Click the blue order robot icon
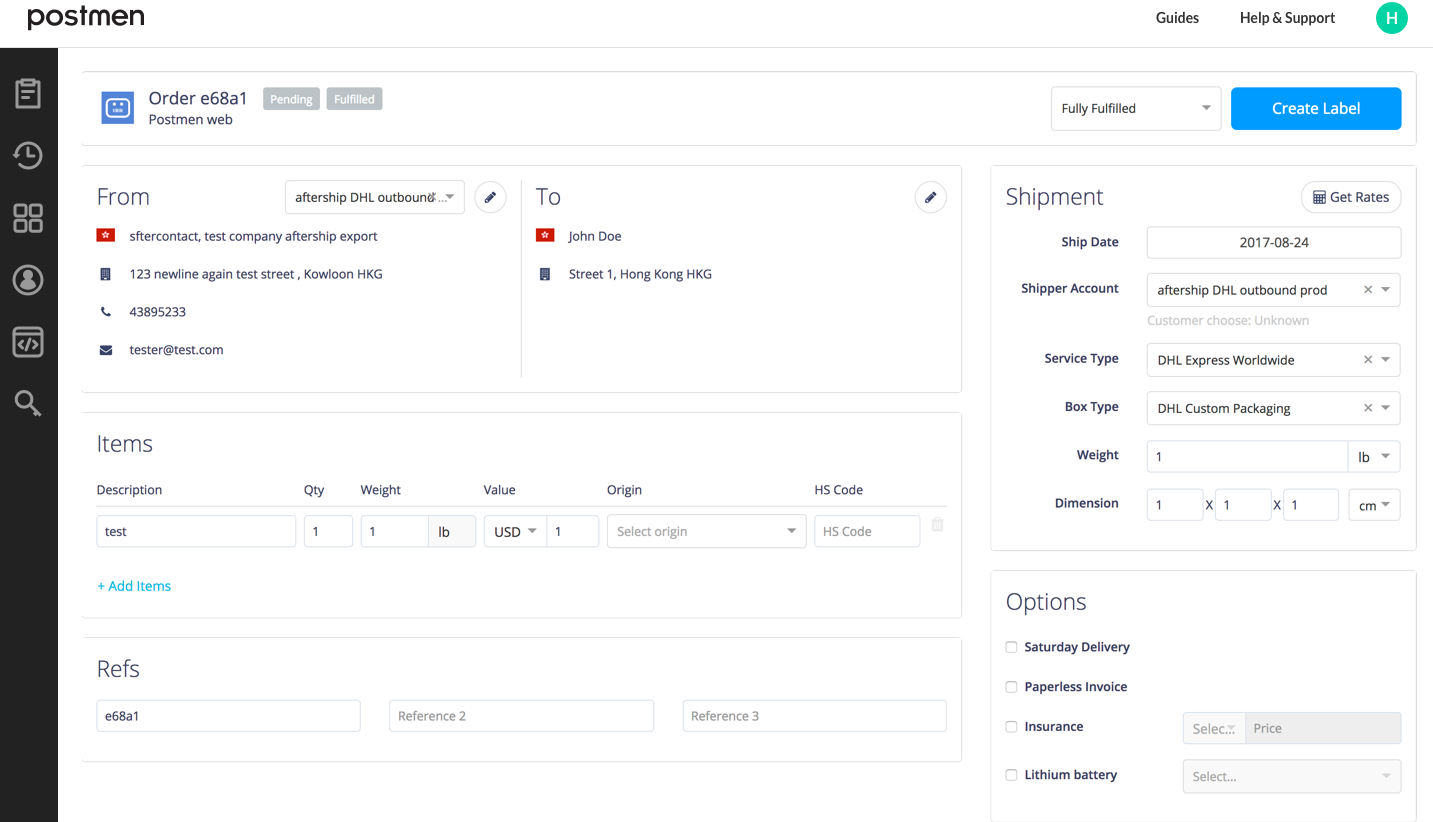This screenshot has height=822, width=1433. tap(118, 108)
